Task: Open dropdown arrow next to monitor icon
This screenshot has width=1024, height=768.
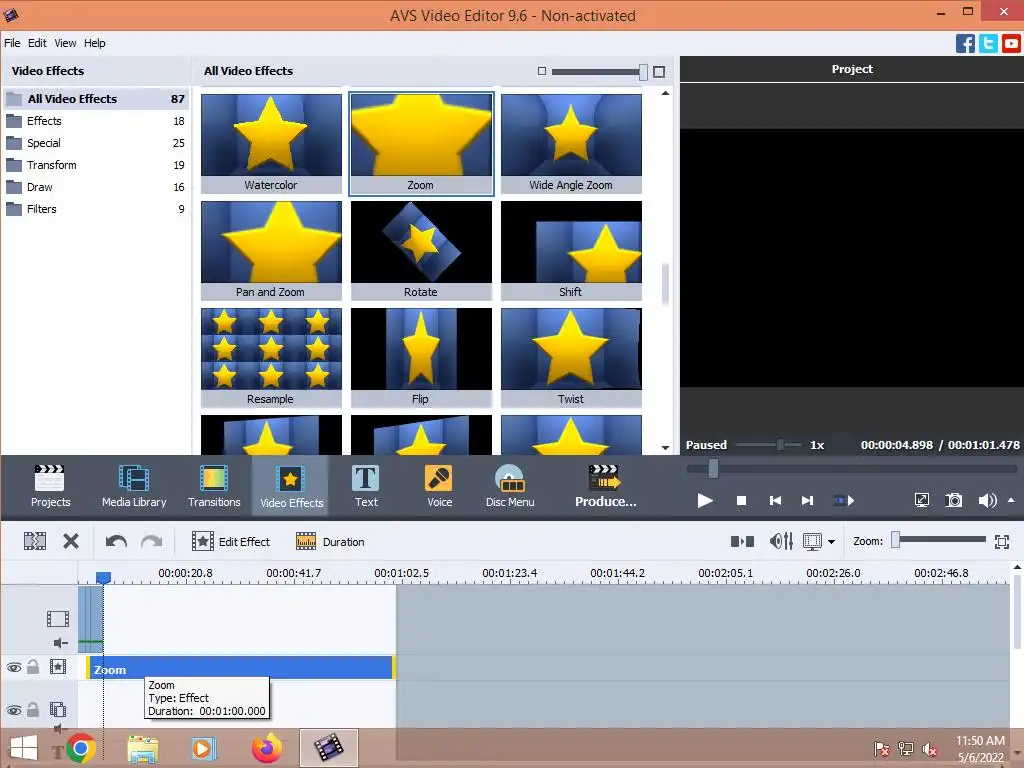Action: [831, 542]
